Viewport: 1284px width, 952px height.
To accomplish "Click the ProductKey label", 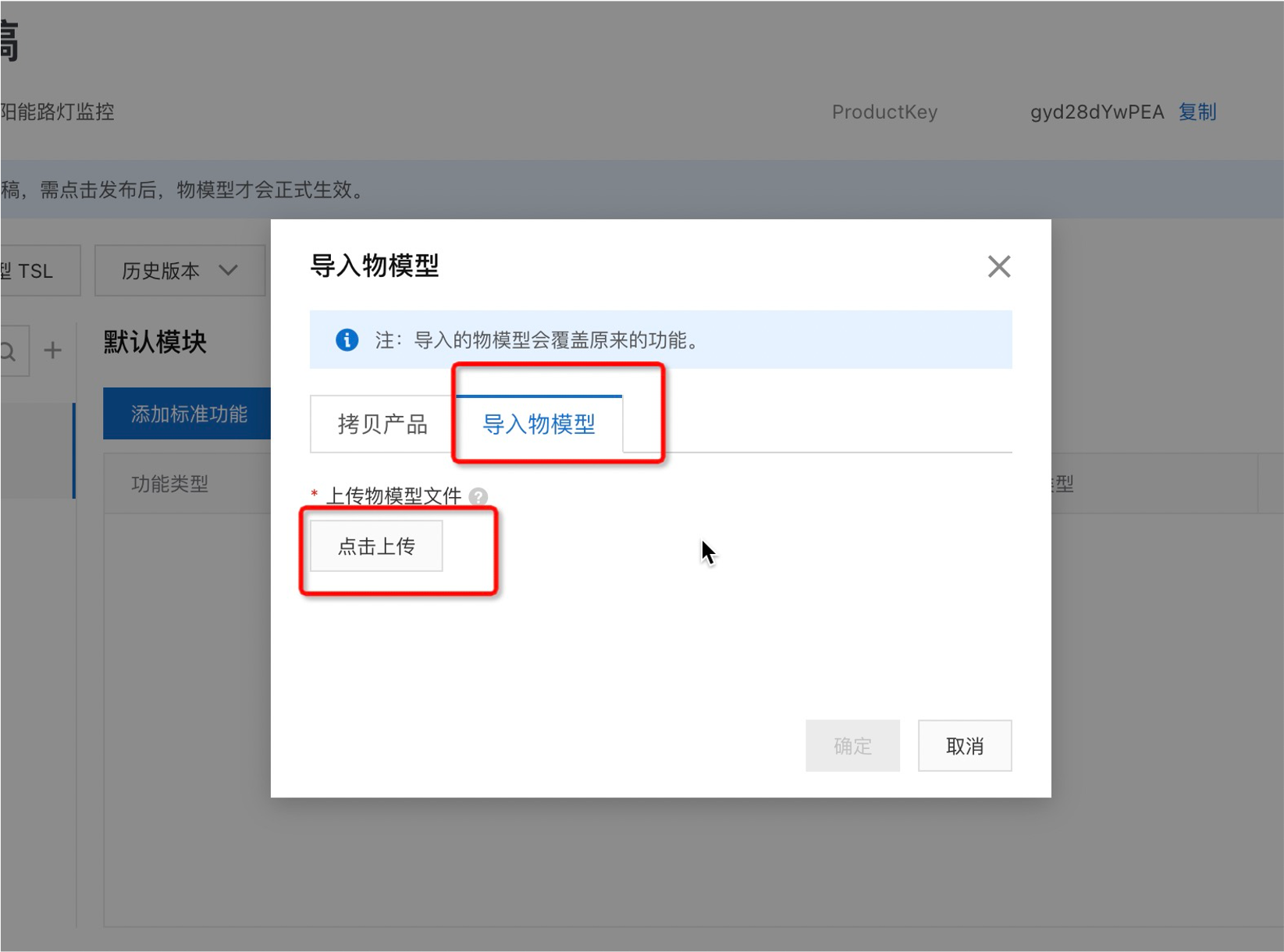I will pyautogui.click(x=884, y=112).
